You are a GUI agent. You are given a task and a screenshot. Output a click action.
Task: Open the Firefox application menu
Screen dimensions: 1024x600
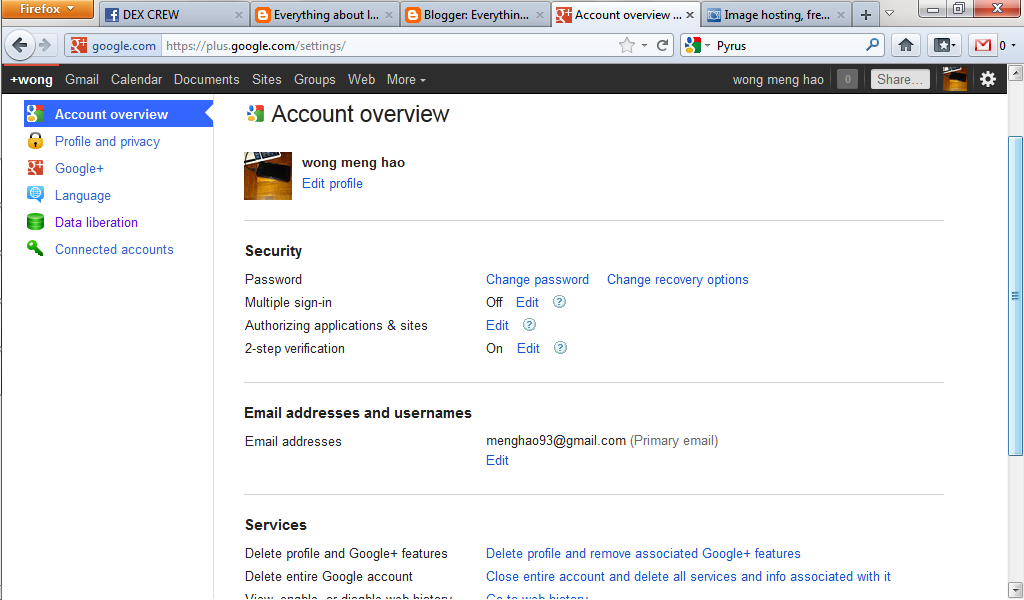point(47,9)
